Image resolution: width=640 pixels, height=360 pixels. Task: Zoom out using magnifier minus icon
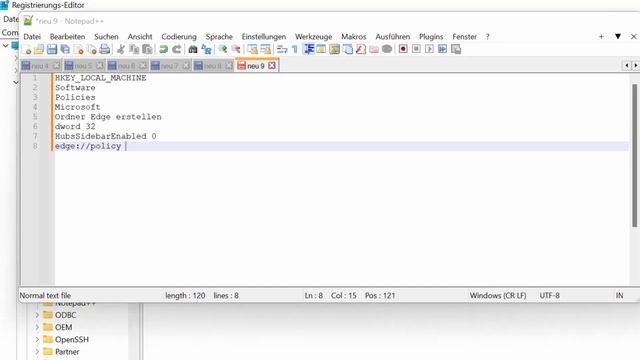point(236,50)
